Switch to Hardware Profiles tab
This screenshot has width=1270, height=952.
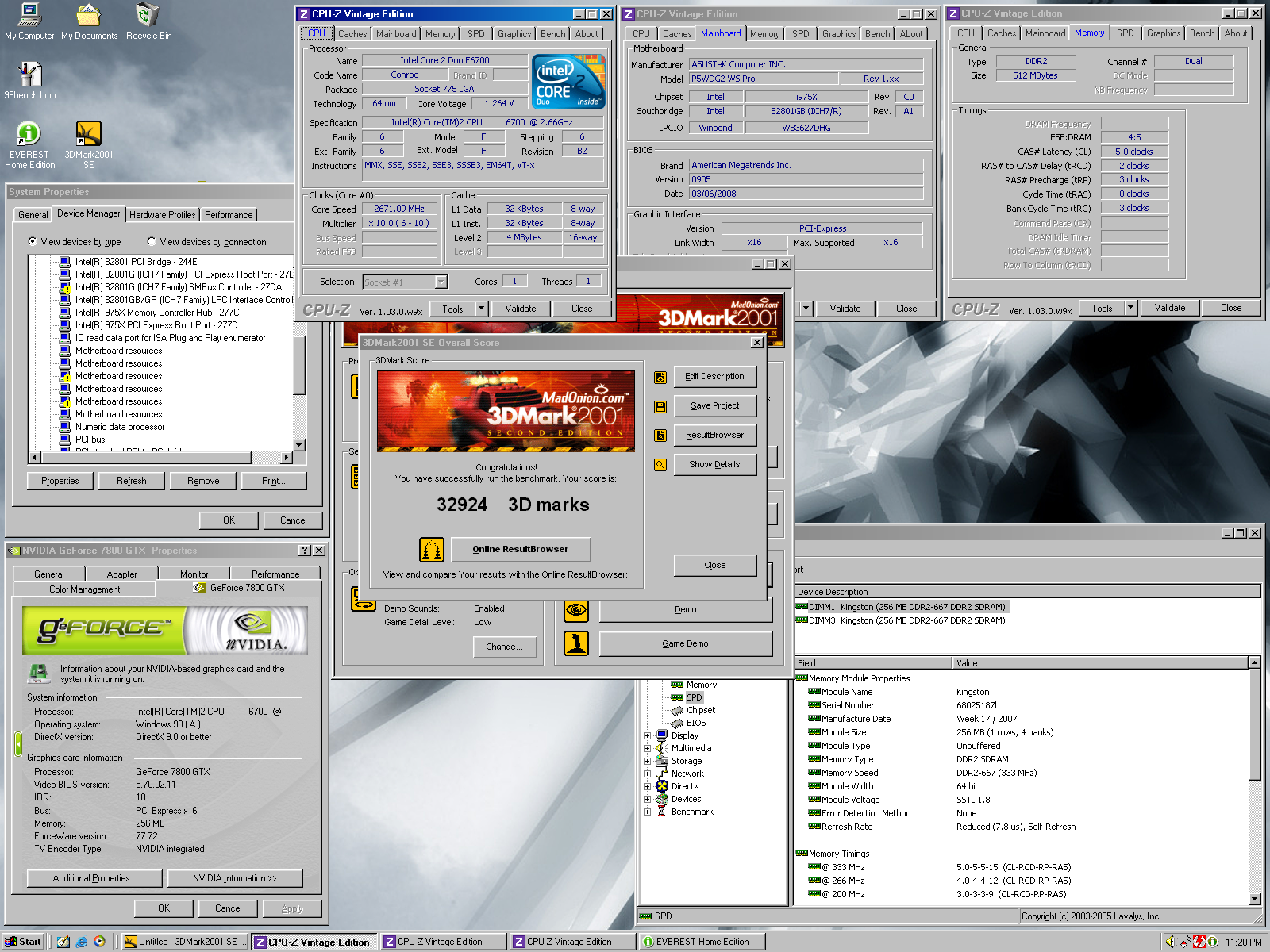coord(162,215)
